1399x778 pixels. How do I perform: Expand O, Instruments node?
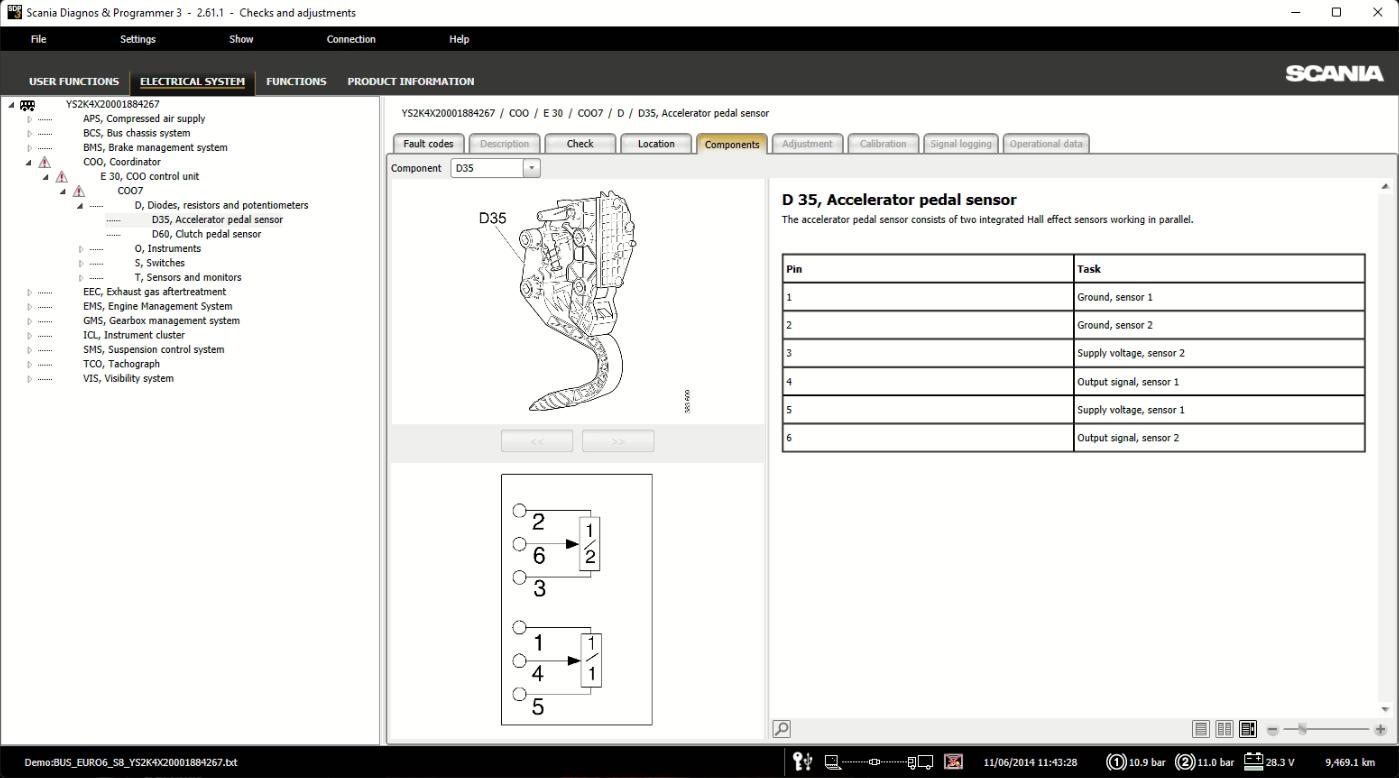(80, 249)
